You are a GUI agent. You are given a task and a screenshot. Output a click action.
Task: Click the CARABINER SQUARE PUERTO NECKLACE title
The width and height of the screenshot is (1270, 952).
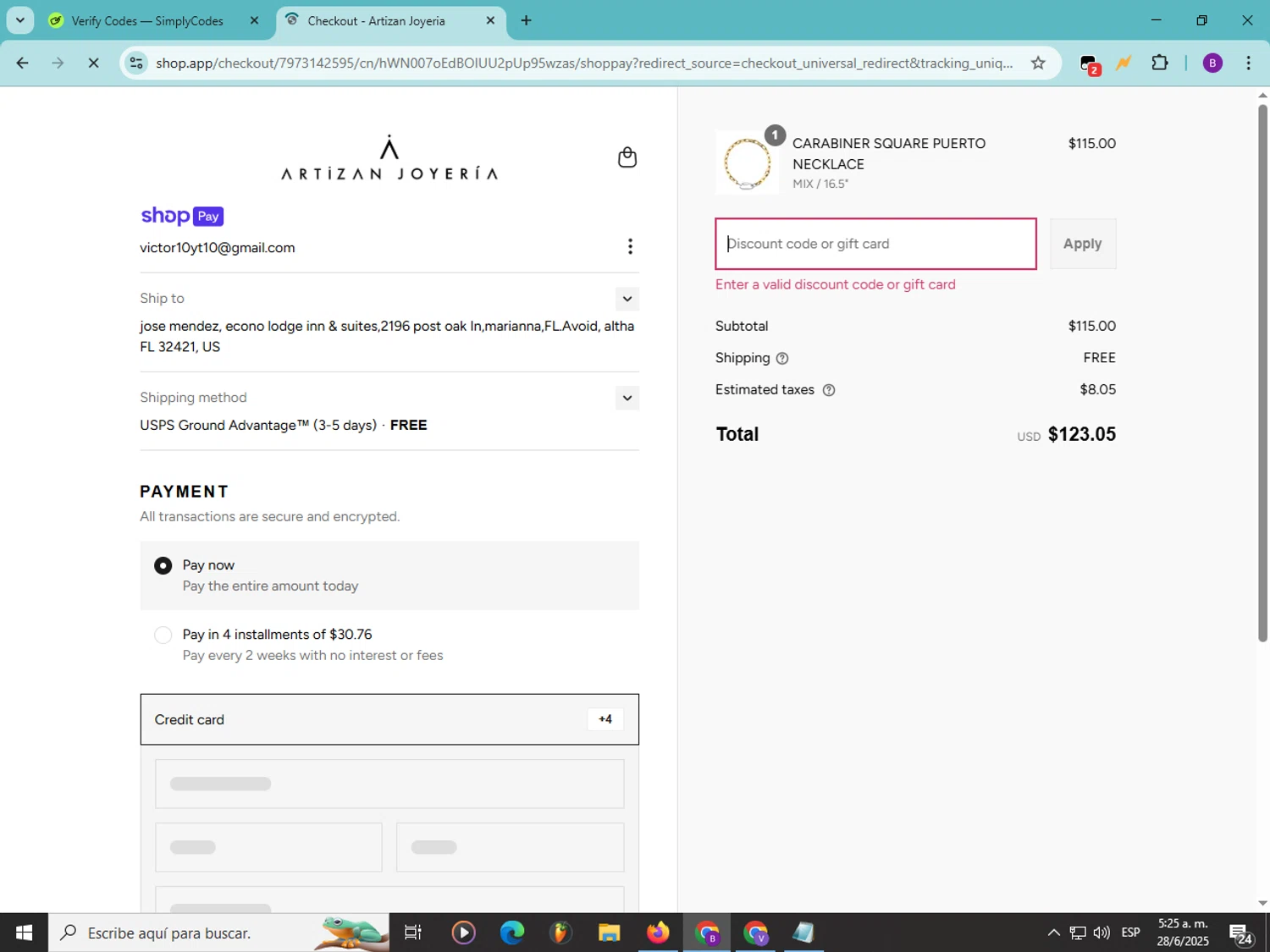pyautogui.click(x=889, y=154)
